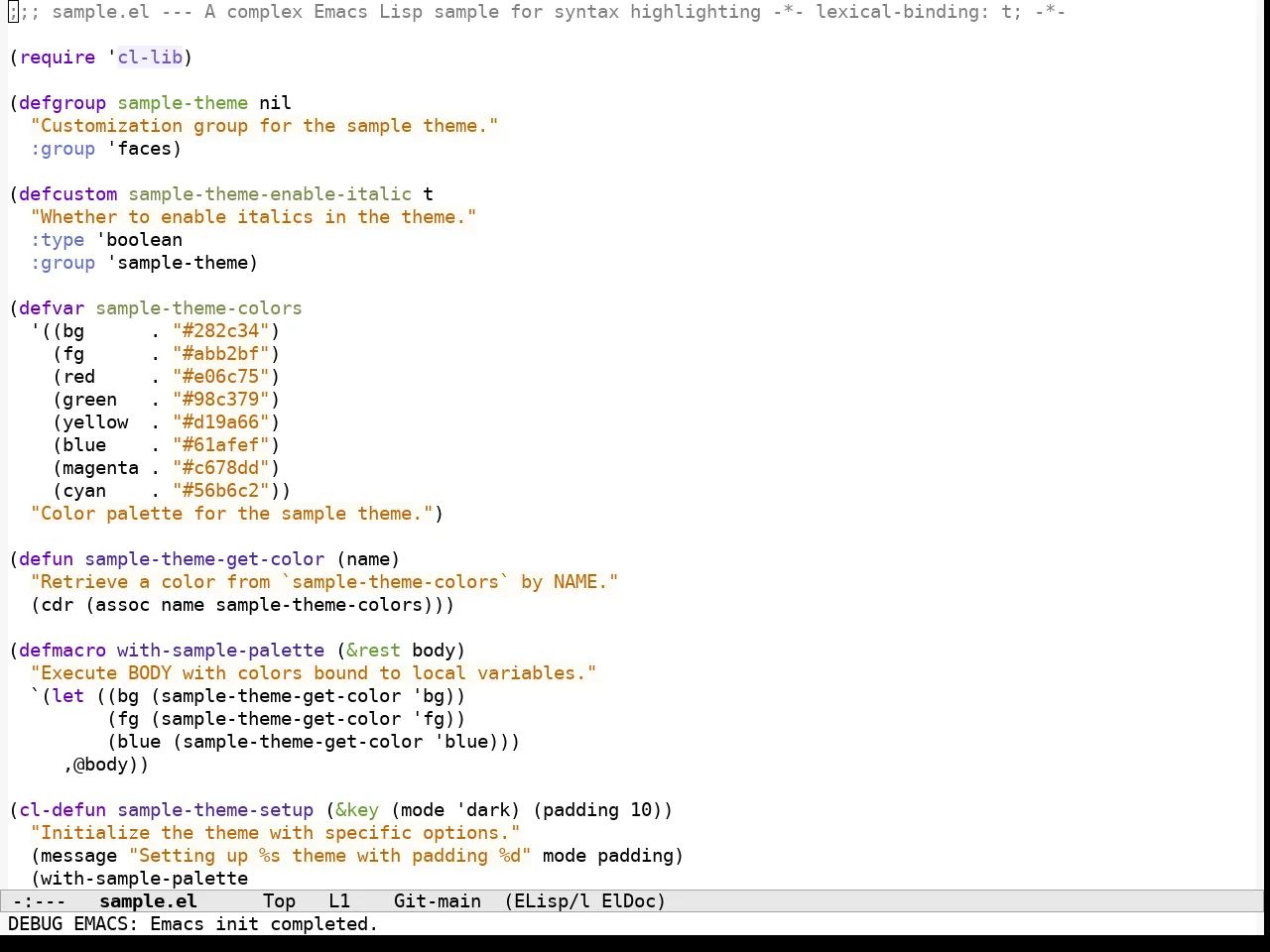Click the "Setting up %s theme" format string

pyautogui.click(x=329, y=856)
